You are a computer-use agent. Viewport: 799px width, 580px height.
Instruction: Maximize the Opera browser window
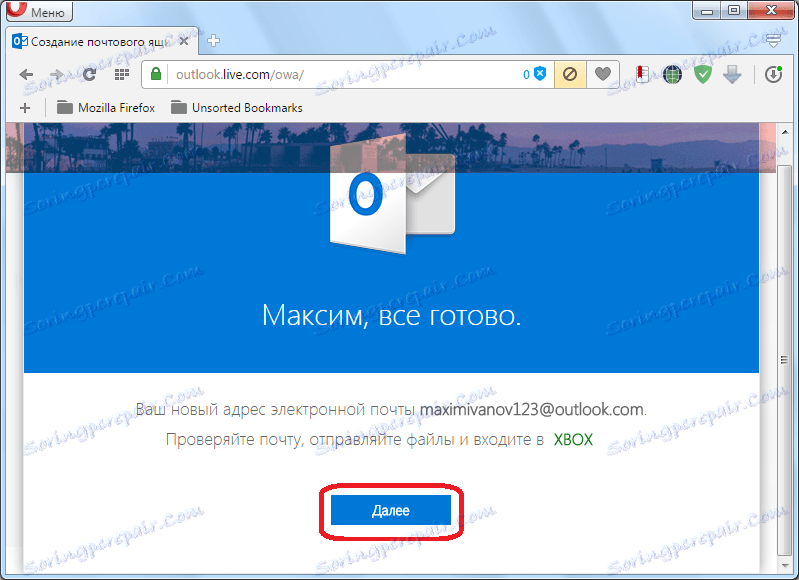click(733, 10)
